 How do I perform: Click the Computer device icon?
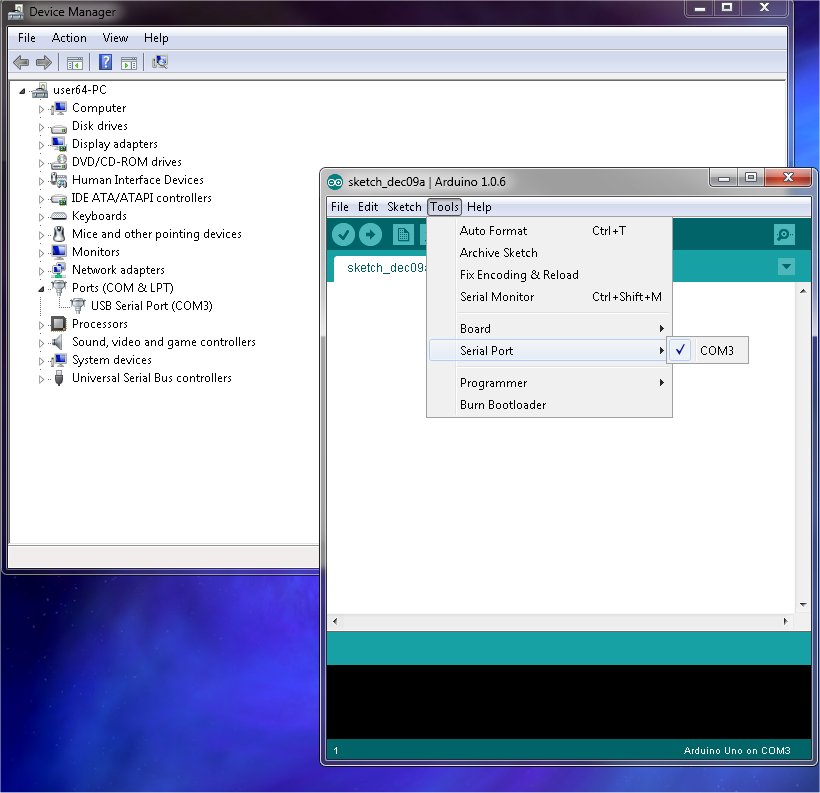[x=60, y=108]
